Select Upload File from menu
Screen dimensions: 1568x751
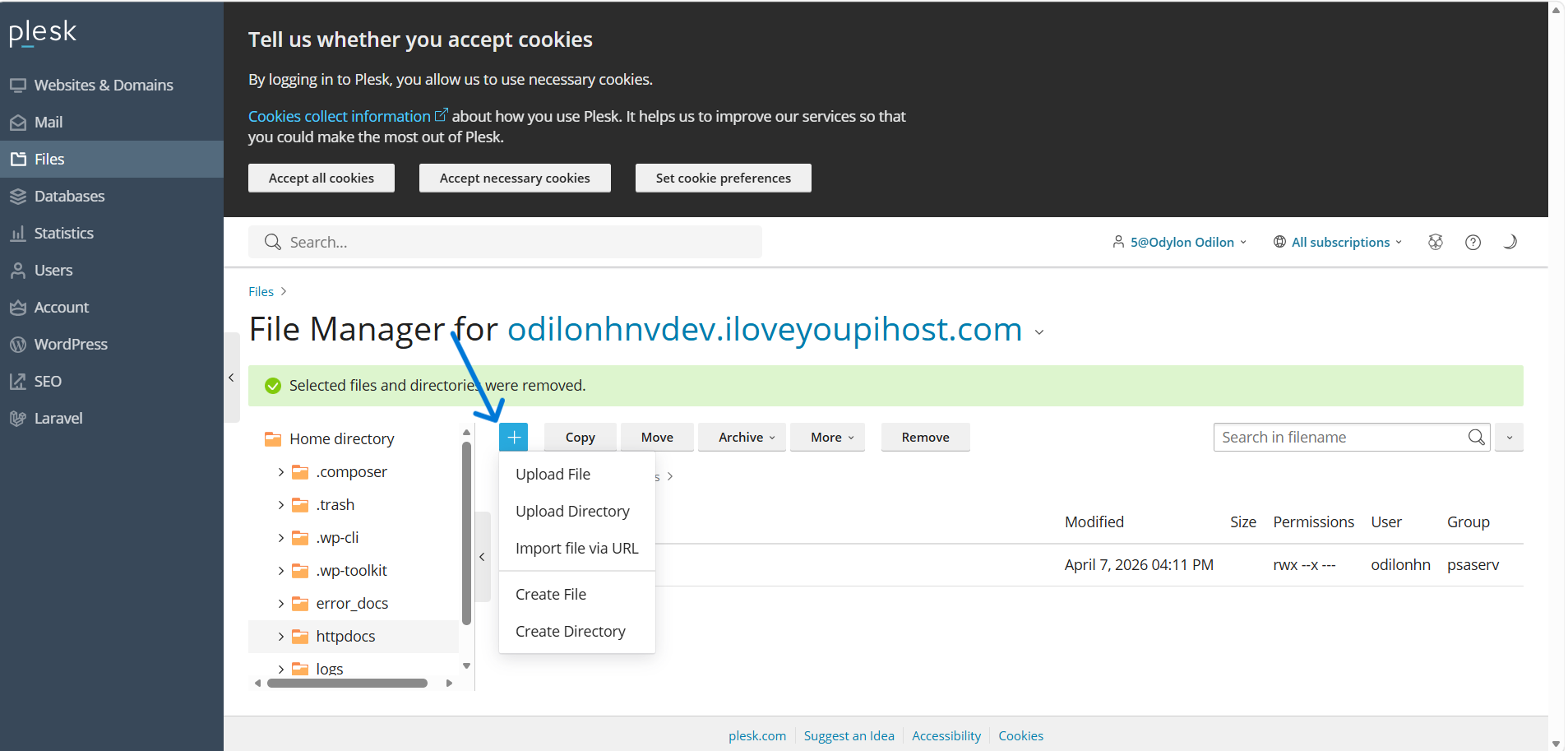point(553,474)
